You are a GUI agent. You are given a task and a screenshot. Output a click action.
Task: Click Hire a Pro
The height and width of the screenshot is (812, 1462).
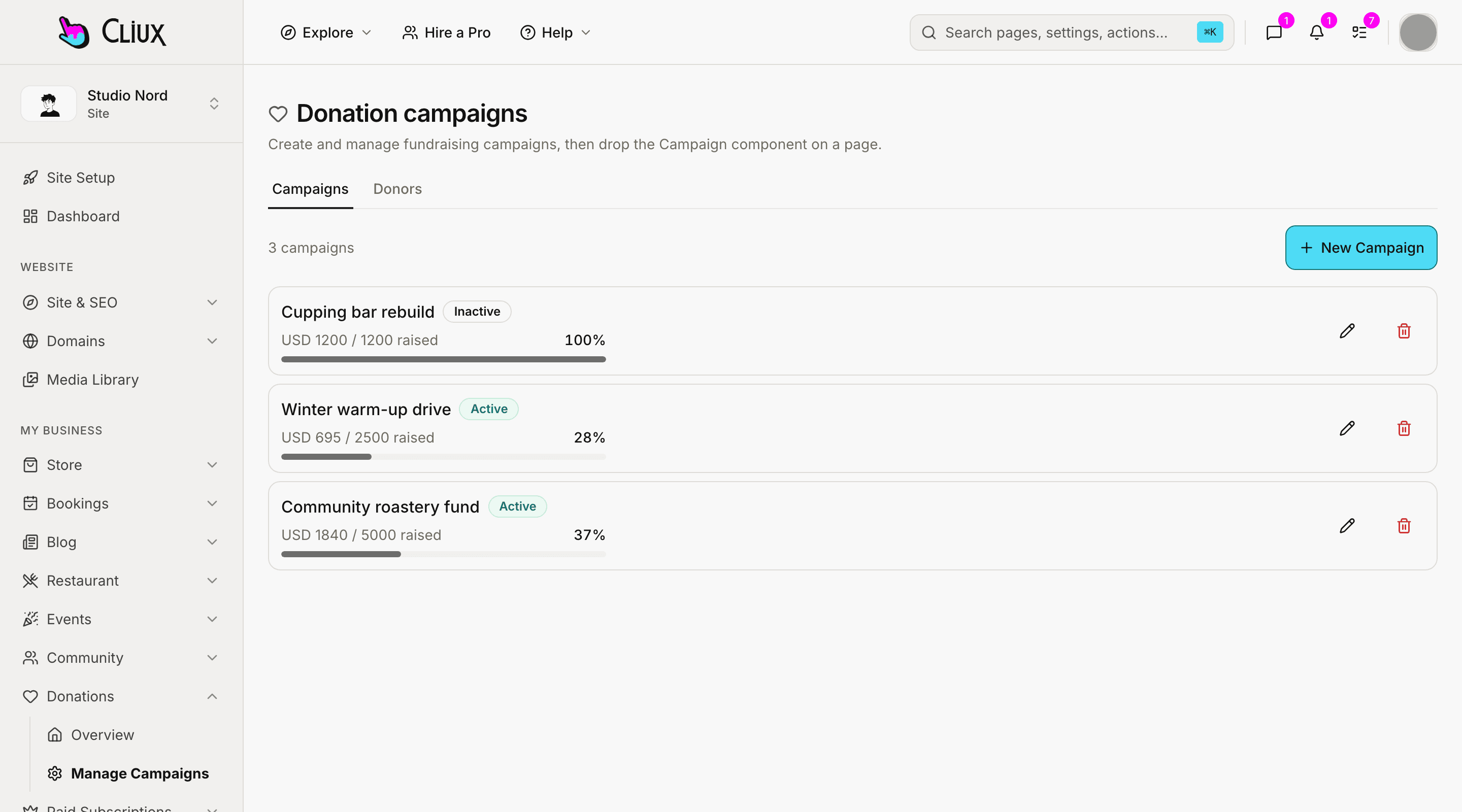coord(446,32)
